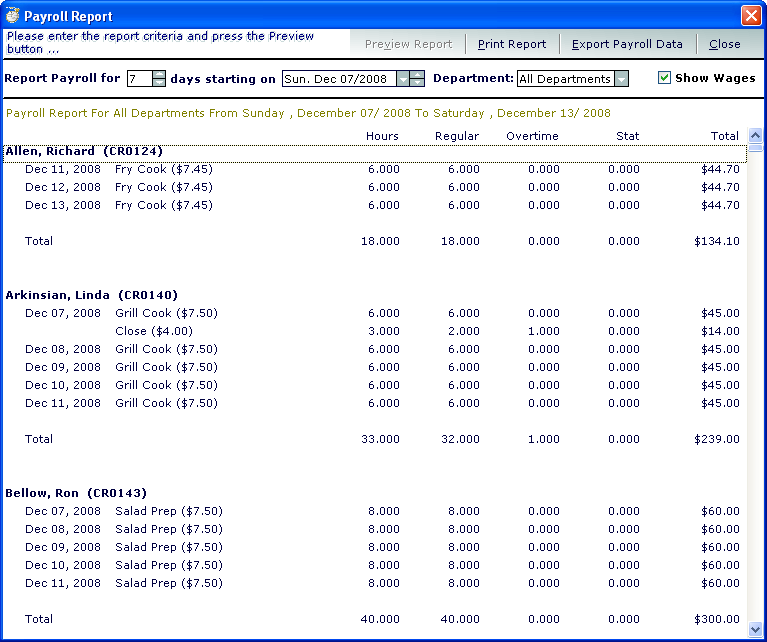Decrease the number of days with down arrow

click(159, 83)
